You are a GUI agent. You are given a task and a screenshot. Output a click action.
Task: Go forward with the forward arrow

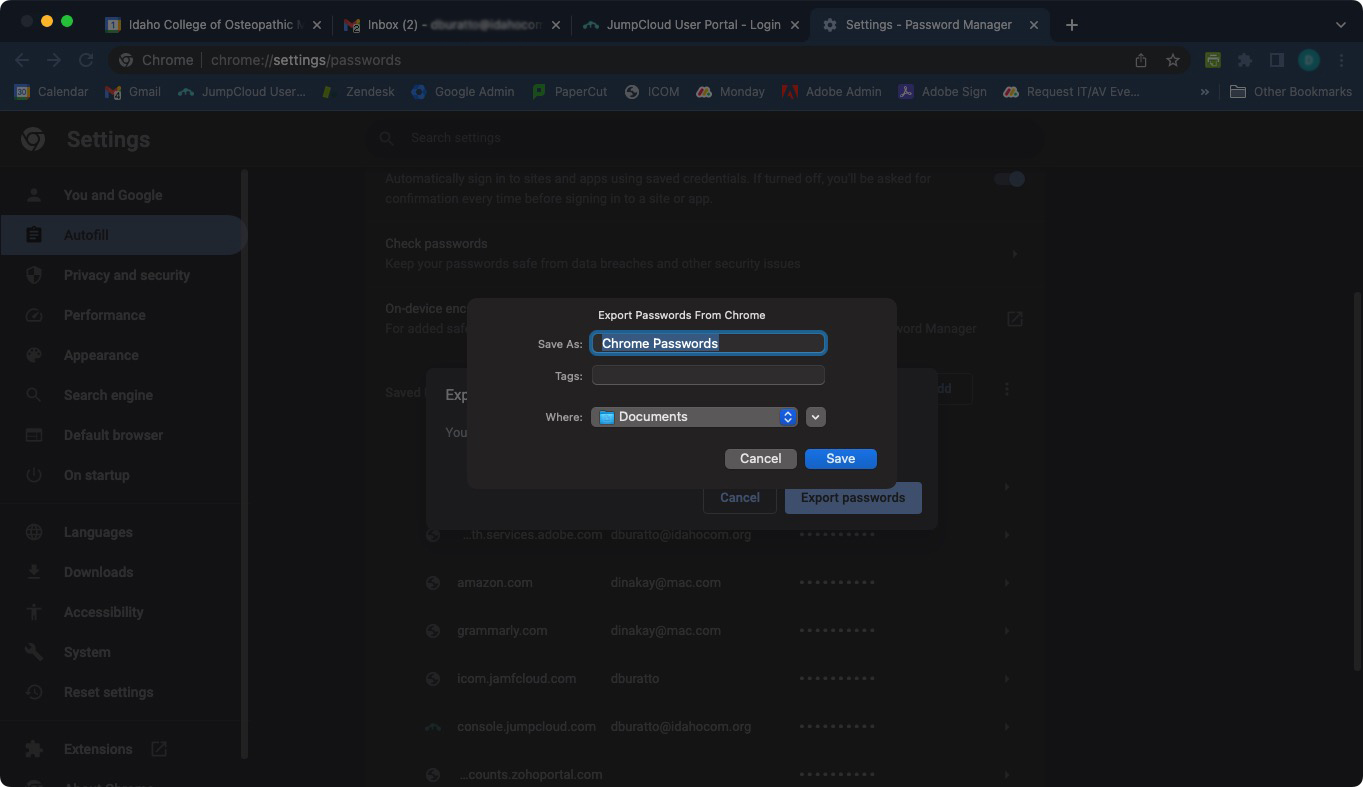coord(54,60)
